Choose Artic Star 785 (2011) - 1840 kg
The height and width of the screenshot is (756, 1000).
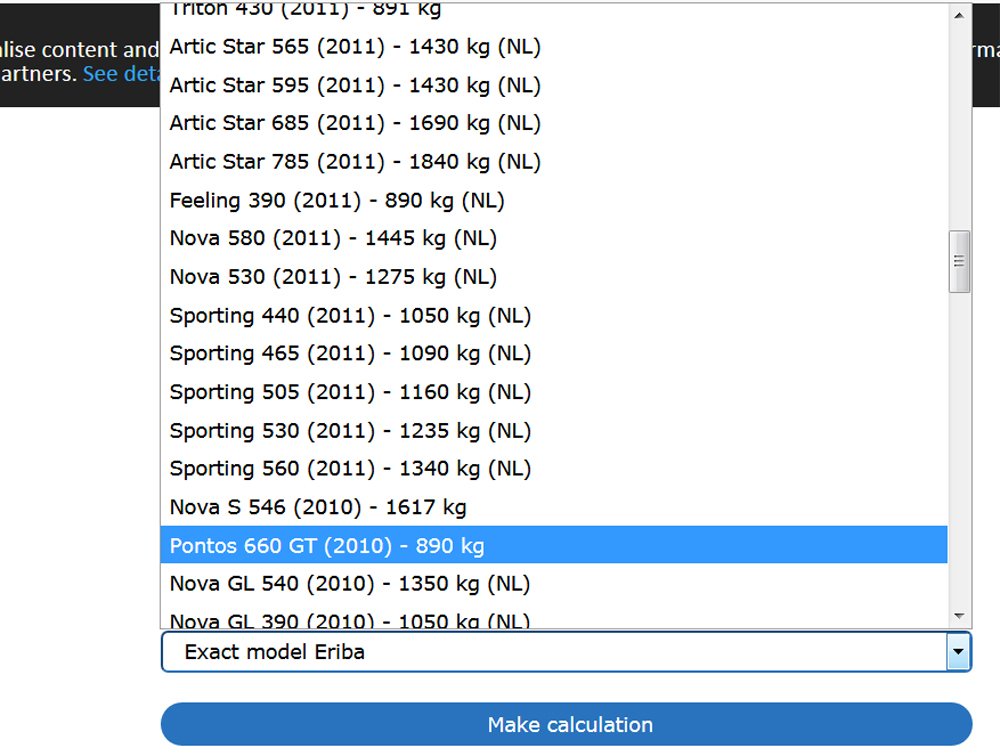point(554,161)
